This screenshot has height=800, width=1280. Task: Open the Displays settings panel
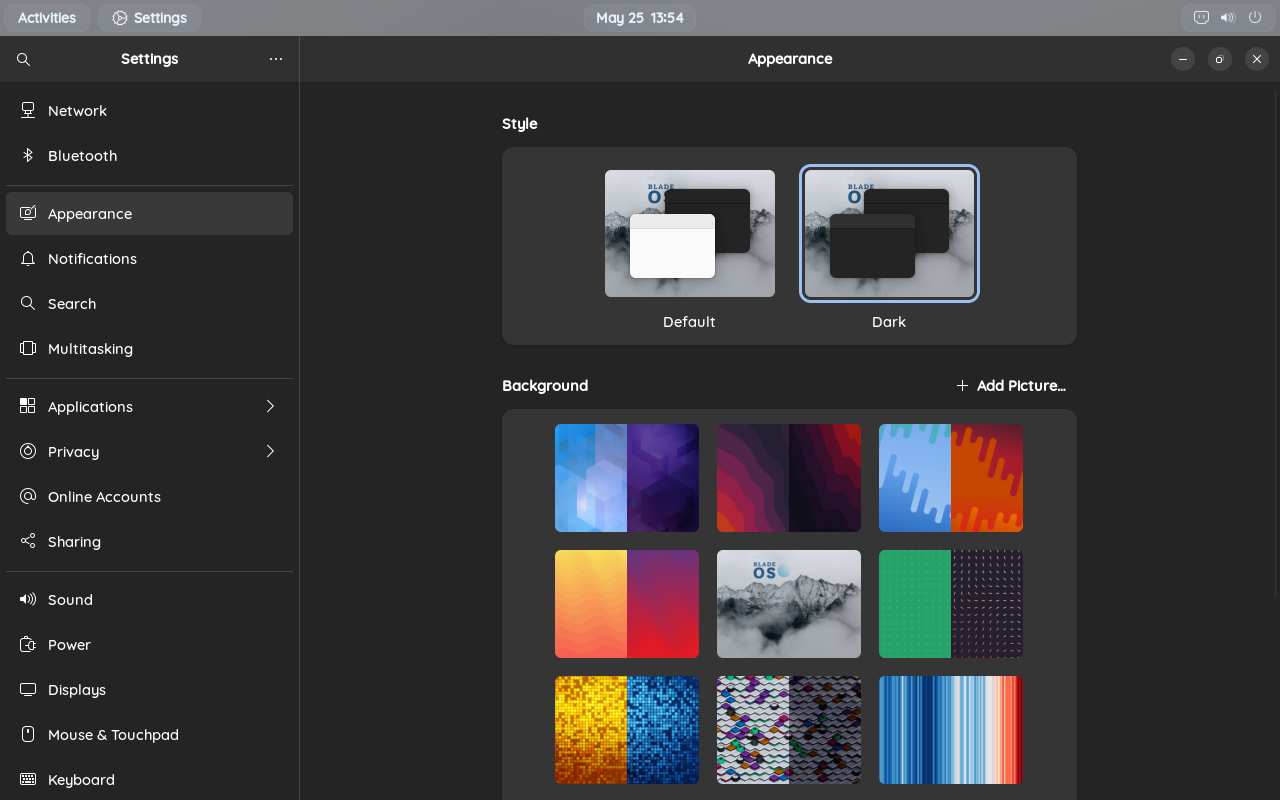point(149,690)
